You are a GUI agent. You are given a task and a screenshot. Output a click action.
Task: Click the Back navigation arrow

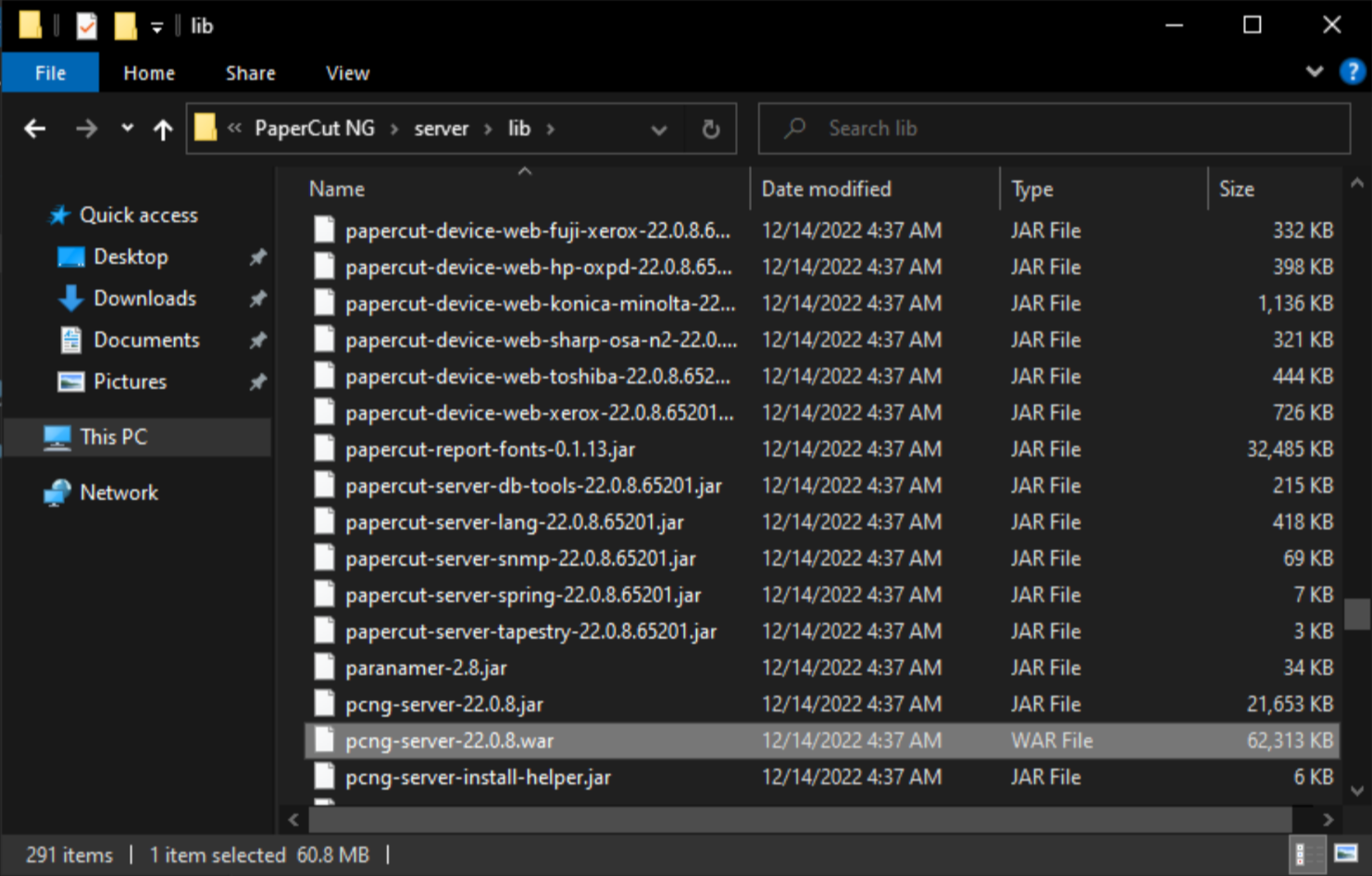(35, 129)
